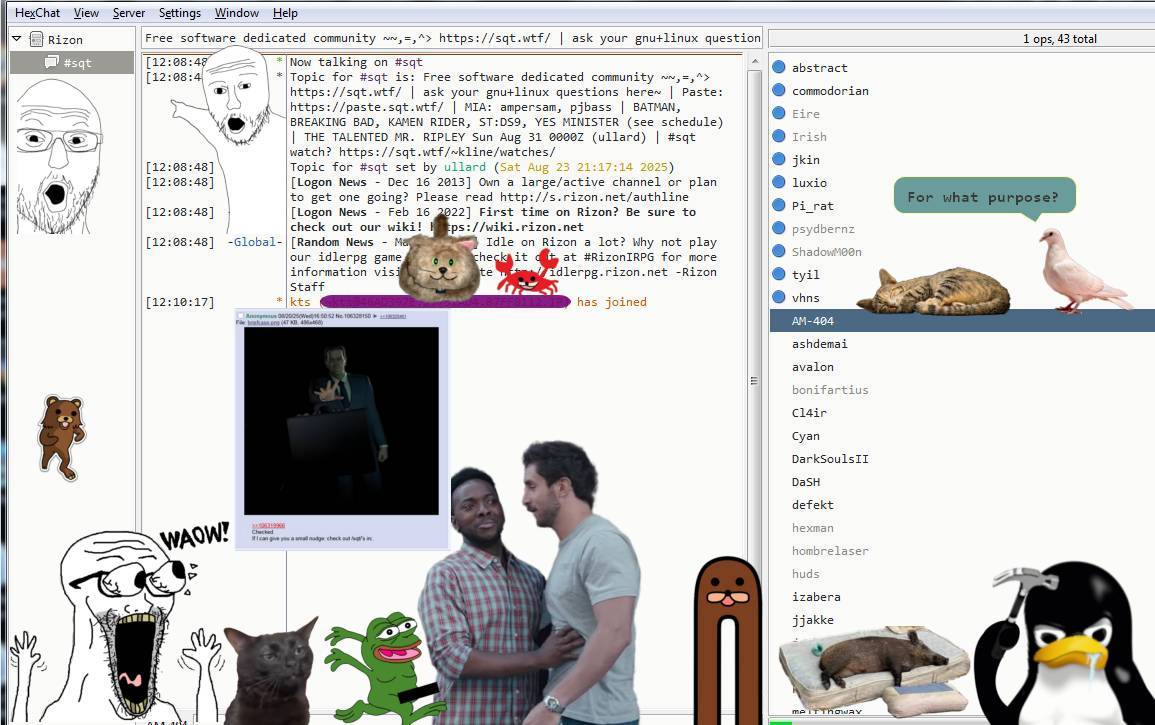Open the Settings menu
Image resolution: width=1155 pixels, height=725 pixels.
point(180,13)
